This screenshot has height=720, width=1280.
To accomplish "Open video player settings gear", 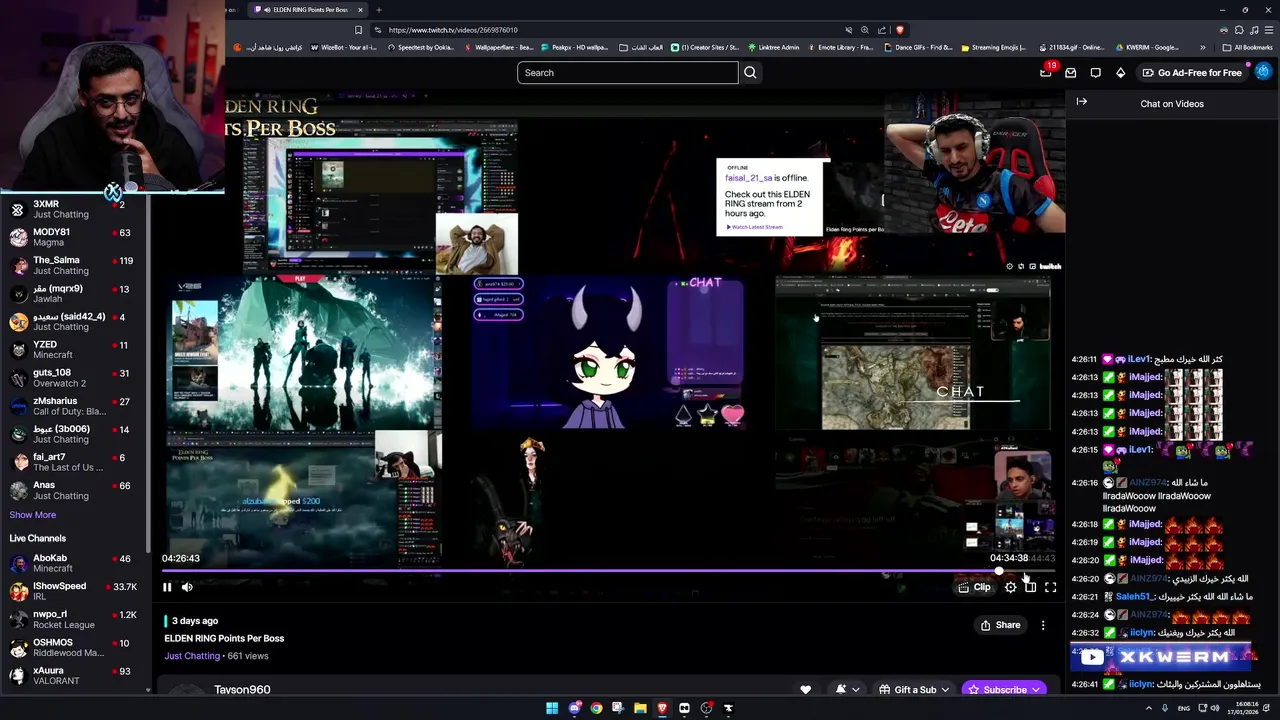I will [1011, 587].
